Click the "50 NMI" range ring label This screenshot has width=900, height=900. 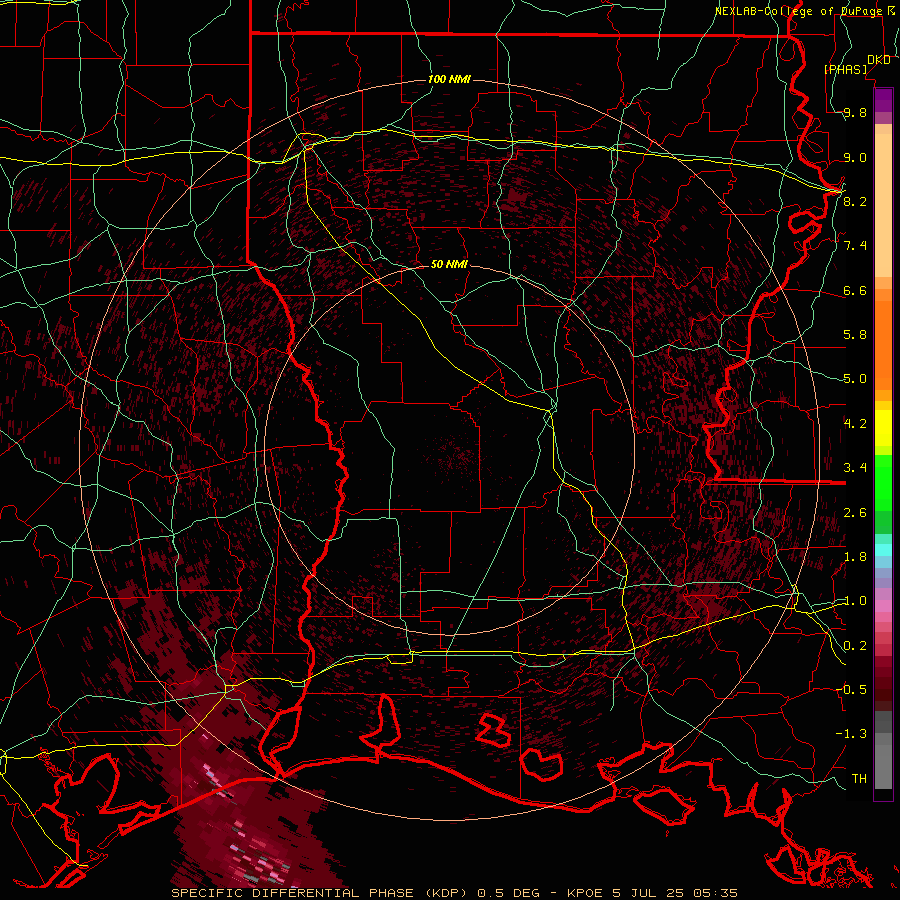tap(449, 265)
